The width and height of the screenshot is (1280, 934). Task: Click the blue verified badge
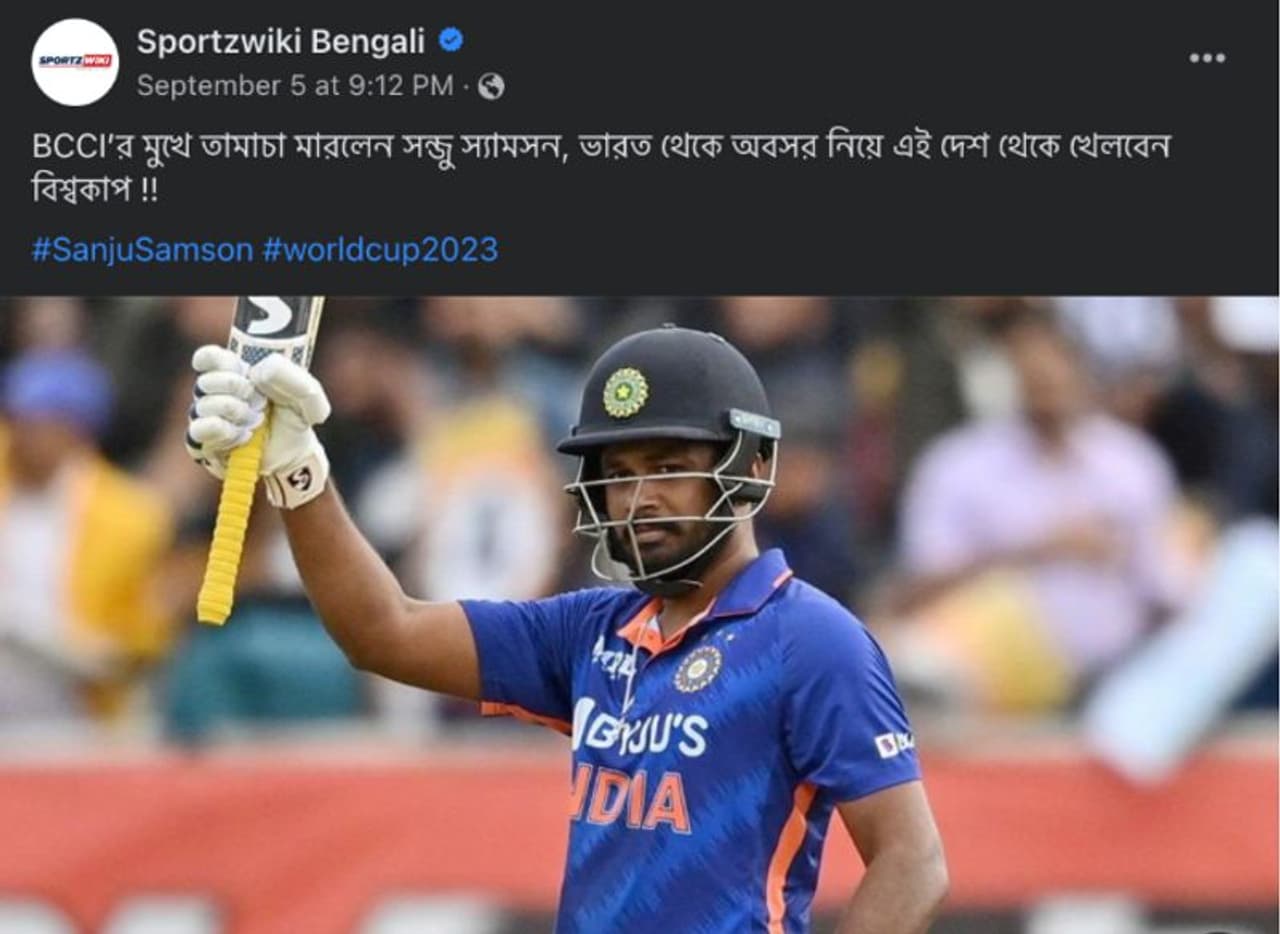(x=451, y=40)
